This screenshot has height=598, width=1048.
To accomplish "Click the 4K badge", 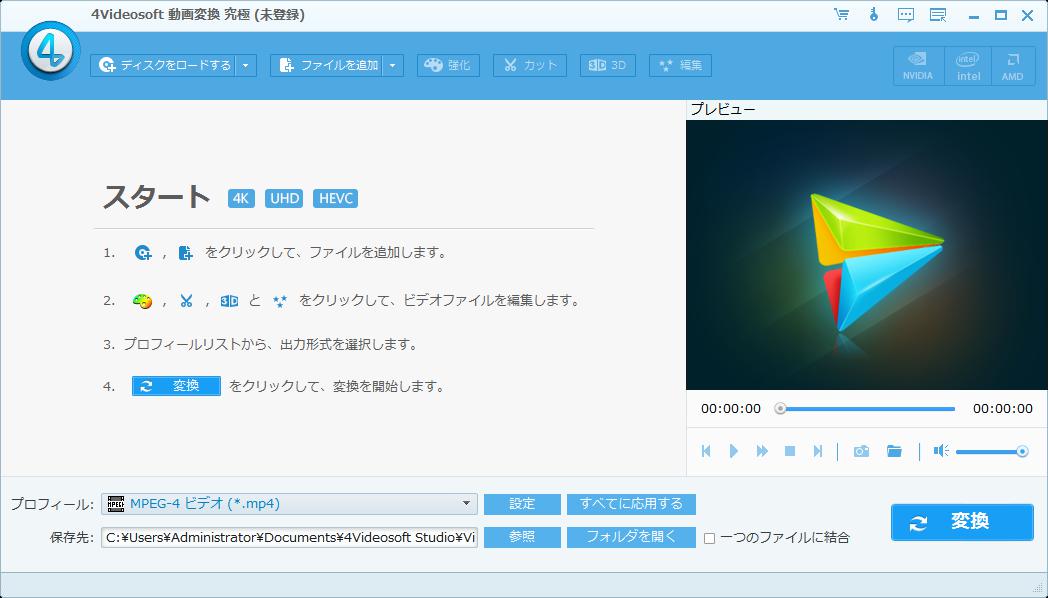I will pos(241,198).
